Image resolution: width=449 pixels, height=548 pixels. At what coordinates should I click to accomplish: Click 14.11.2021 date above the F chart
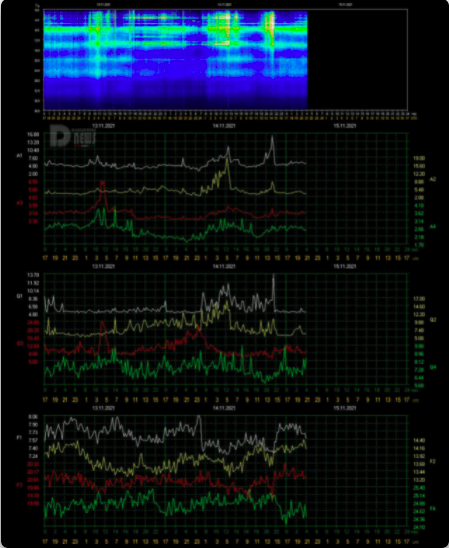[224, 408]
